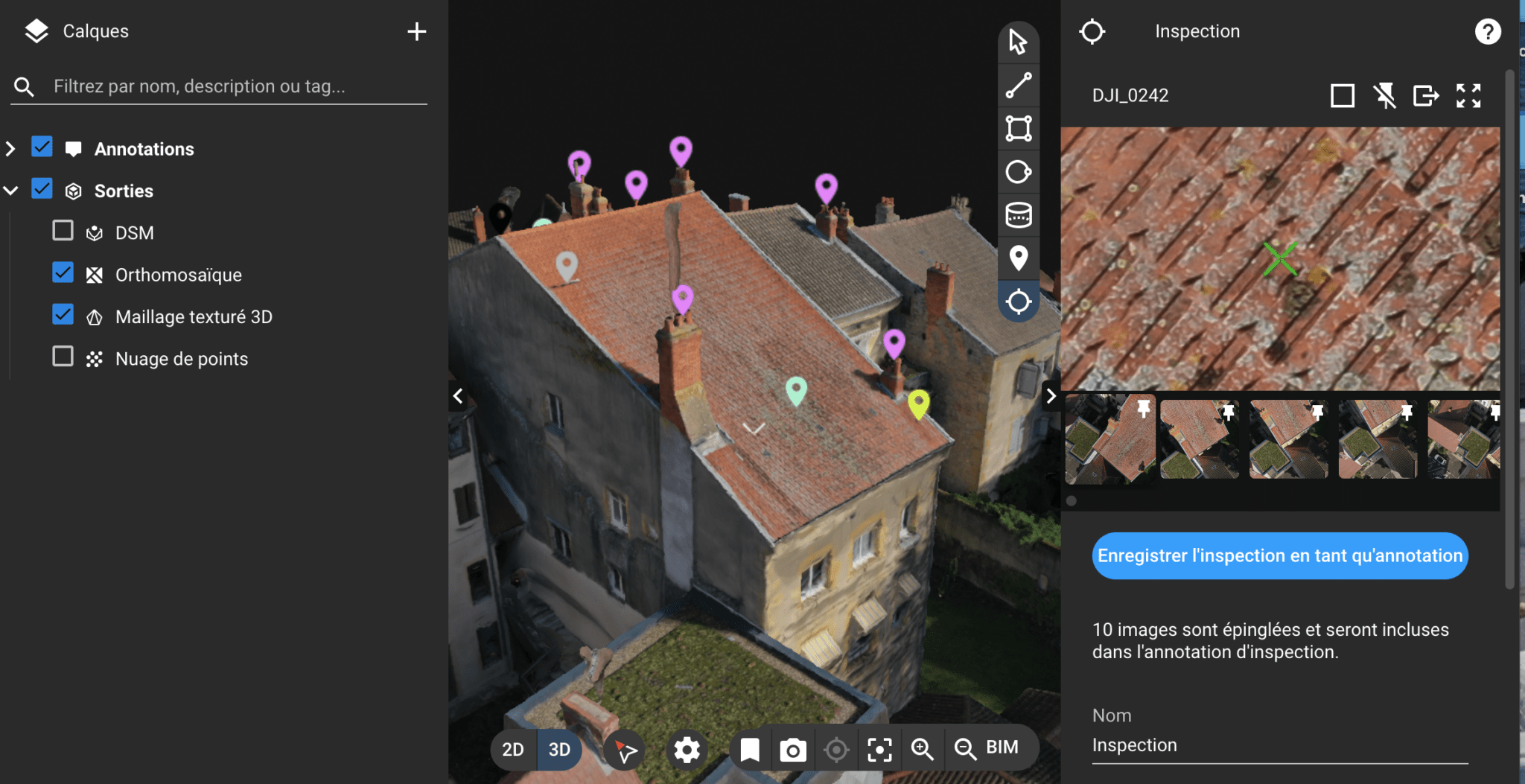This screenshot has height=784, width=1525.
Task: Enable the DSM layer checkbox
Action: (x=63, y=231)
